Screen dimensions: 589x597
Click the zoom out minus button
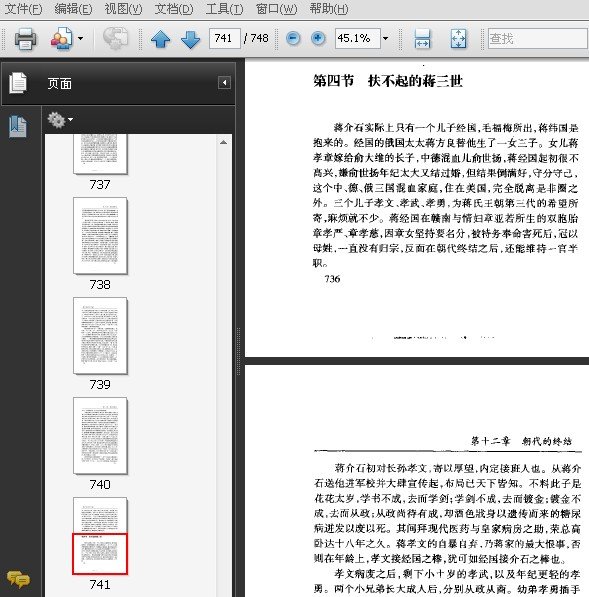pyautogui.click(x=293, y=38)
